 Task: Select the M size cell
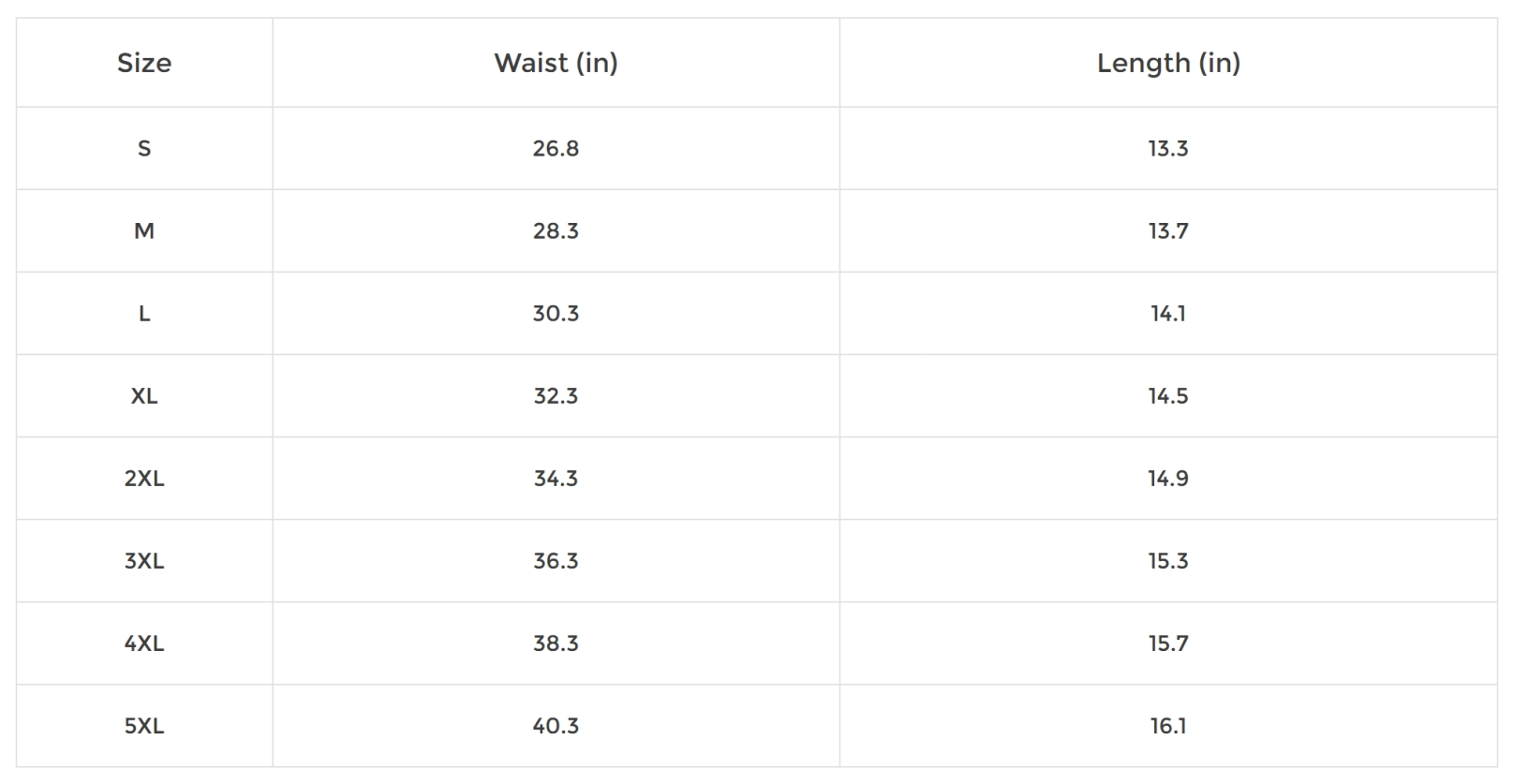pos(144,230)
